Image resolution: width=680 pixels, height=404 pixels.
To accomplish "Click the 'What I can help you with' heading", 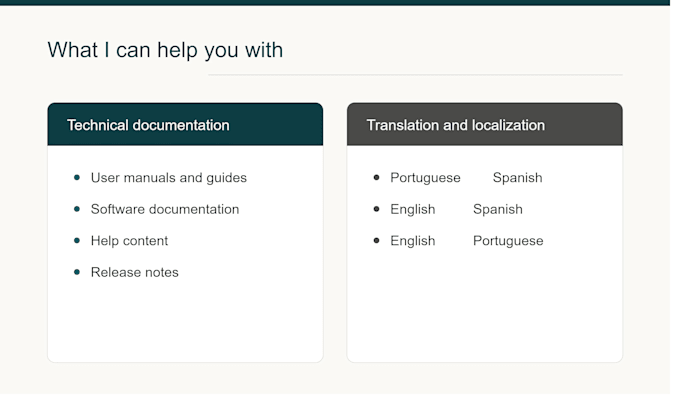I will [165, 50].
